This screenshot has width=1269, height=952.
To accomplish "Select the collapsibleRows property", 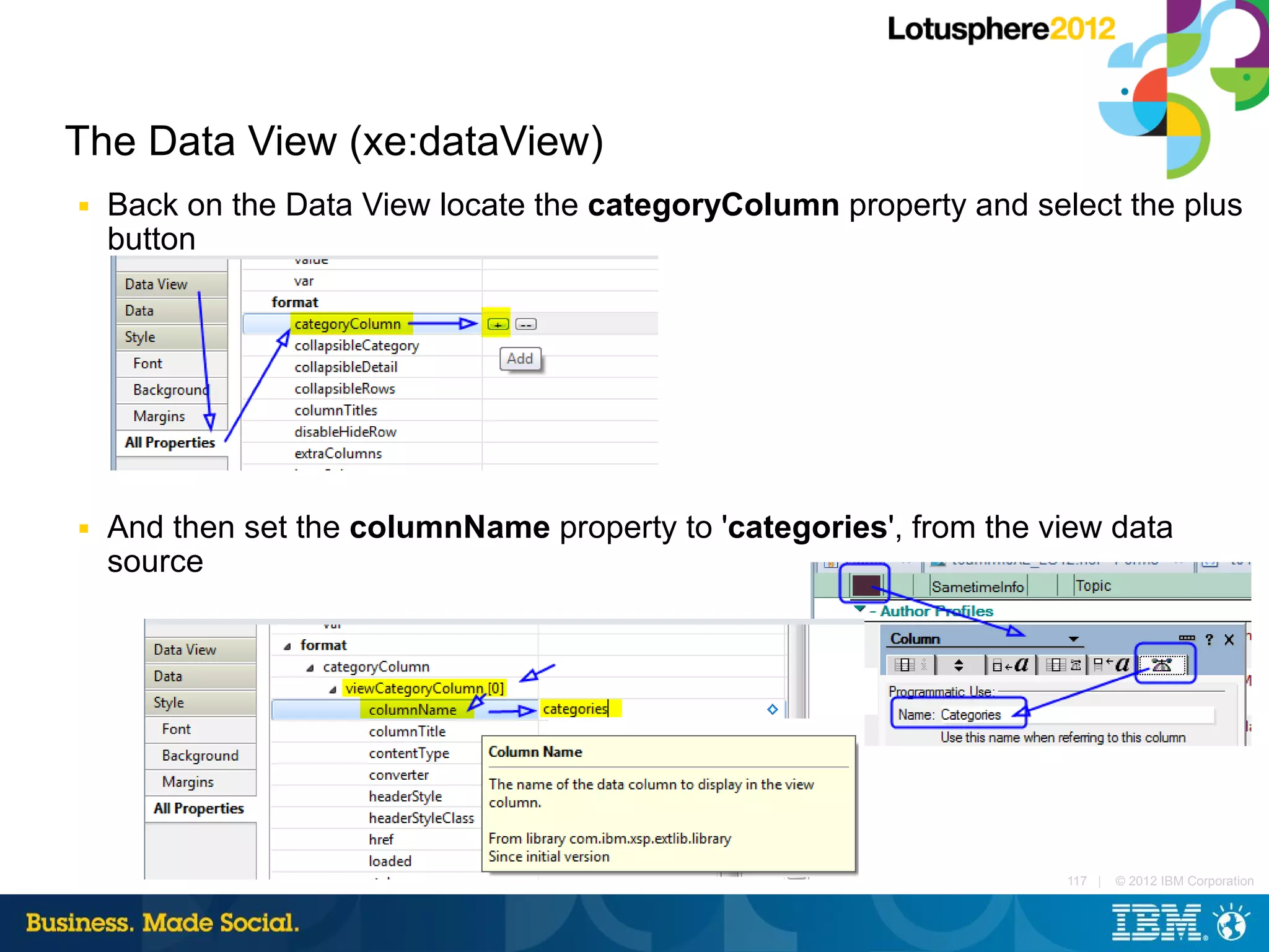I will point(345,389).
